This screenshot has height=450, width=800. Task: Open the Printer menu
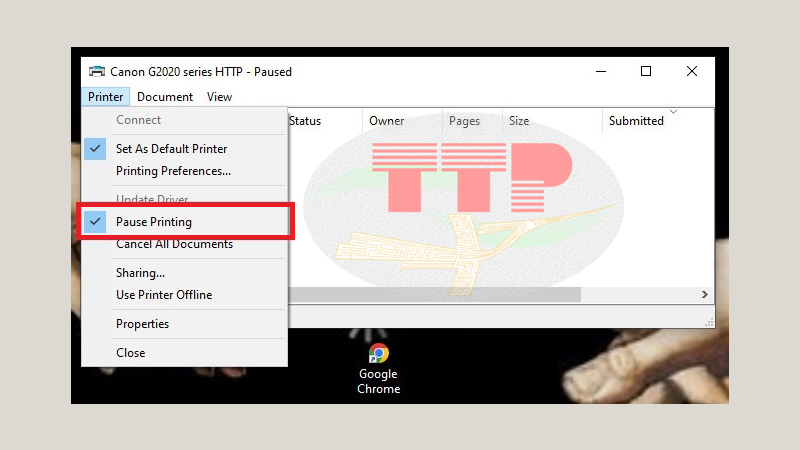click(x=105, y=97)
